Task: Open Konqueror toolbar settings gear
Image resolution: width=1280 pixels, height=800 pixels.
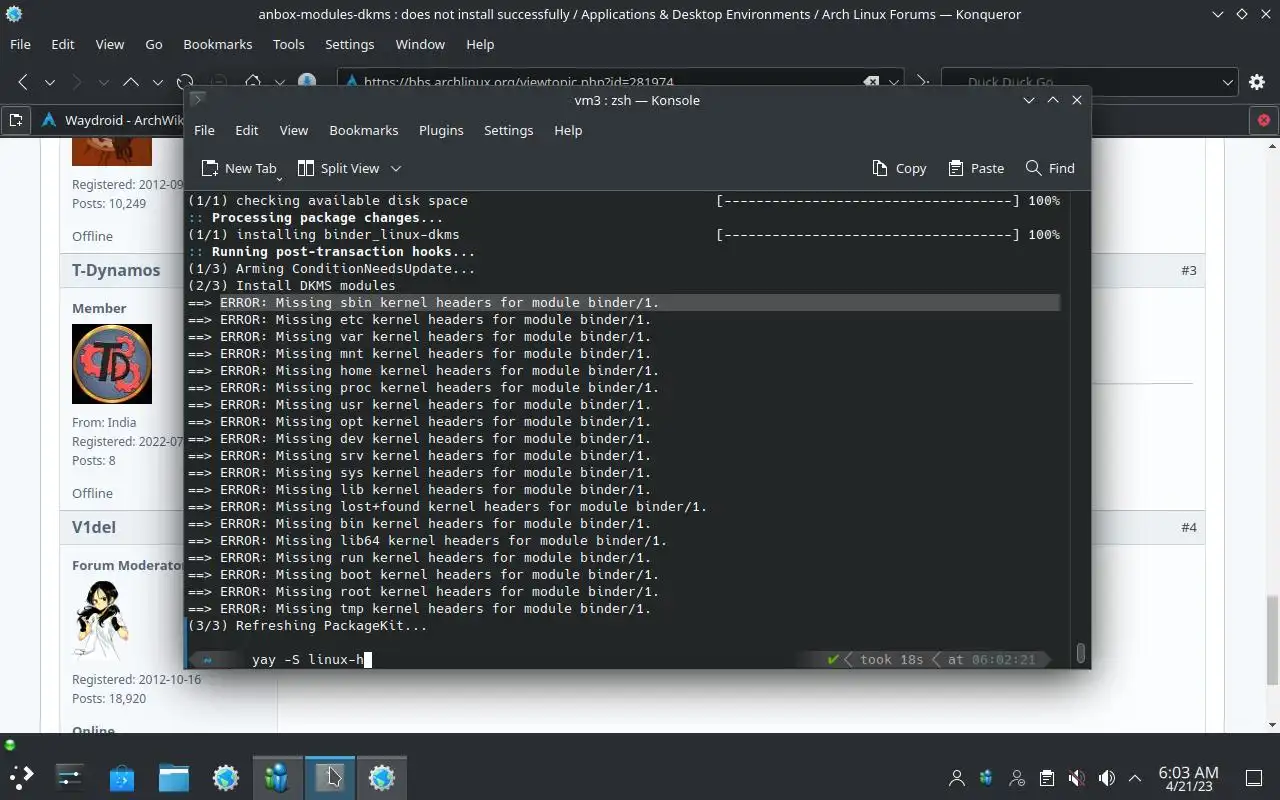Action: pos(1258,82)
